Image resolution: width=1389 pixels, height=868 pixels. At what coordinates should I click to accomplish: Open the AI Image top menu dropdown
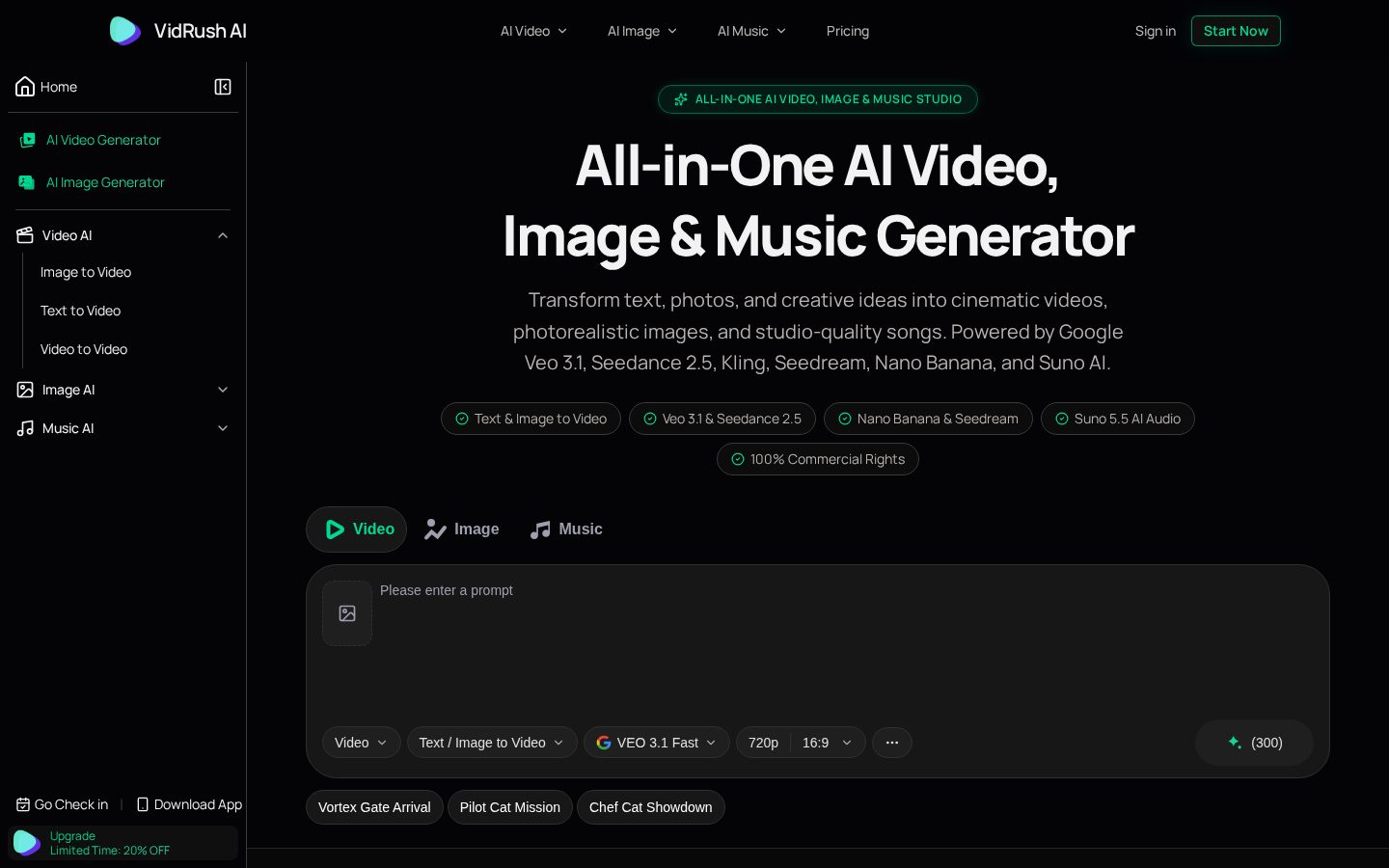coord(642,31)
